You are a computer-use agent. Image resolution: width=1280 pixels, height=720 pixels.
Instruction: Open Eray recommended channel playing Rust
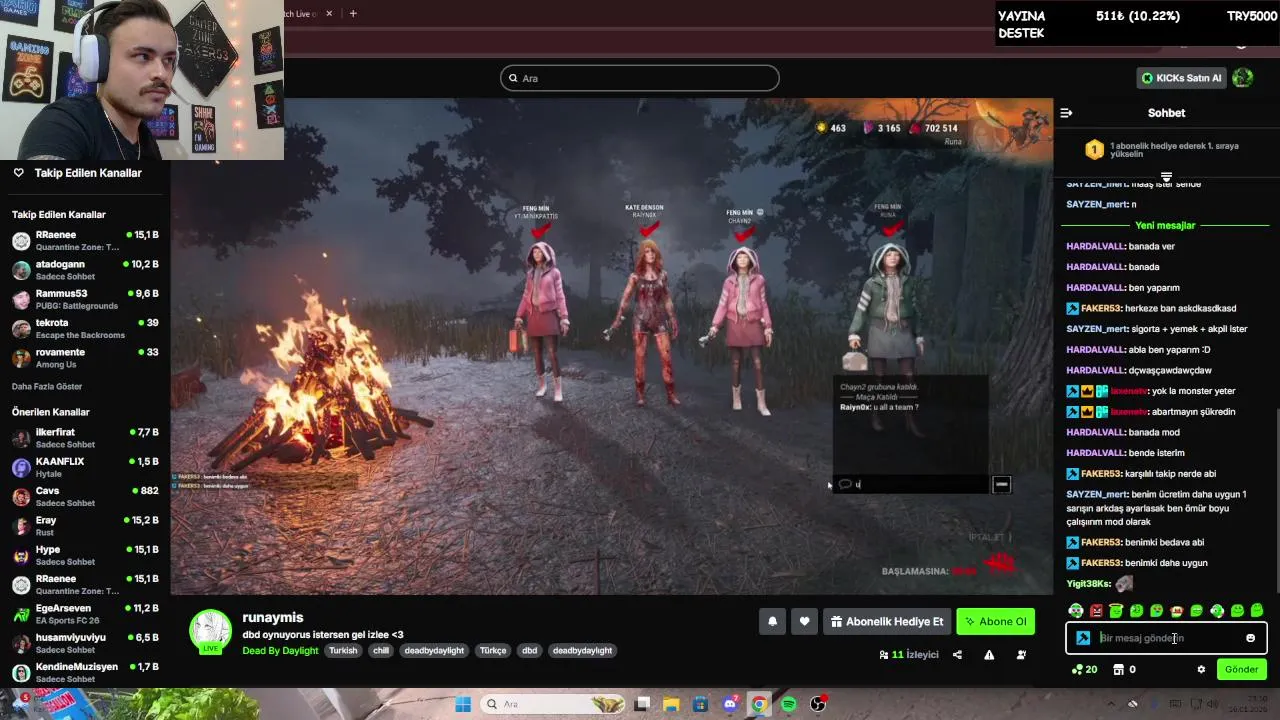click(x=85, y=526)
